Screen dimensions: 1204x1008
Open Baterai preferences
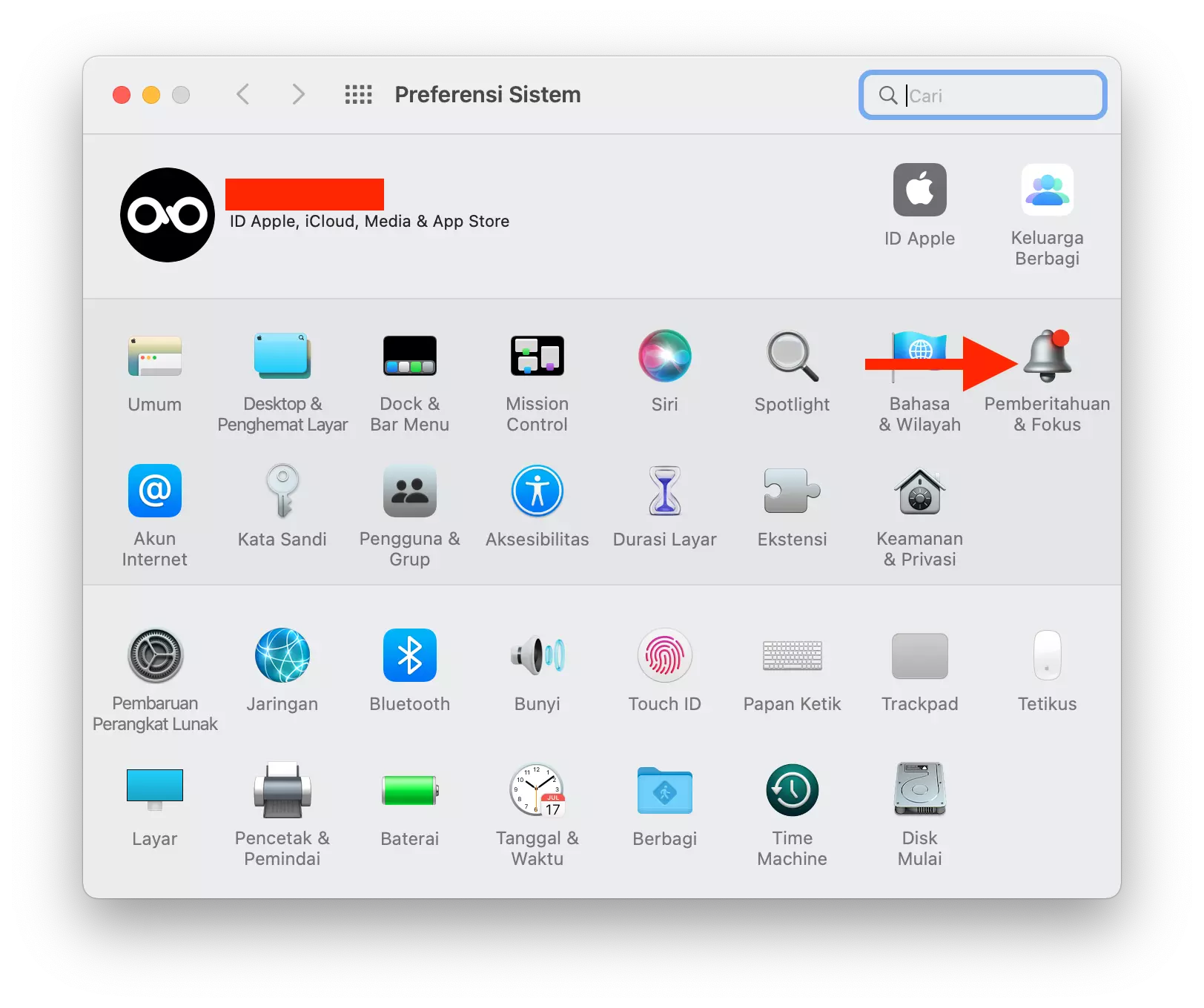(x=409, y=790)
